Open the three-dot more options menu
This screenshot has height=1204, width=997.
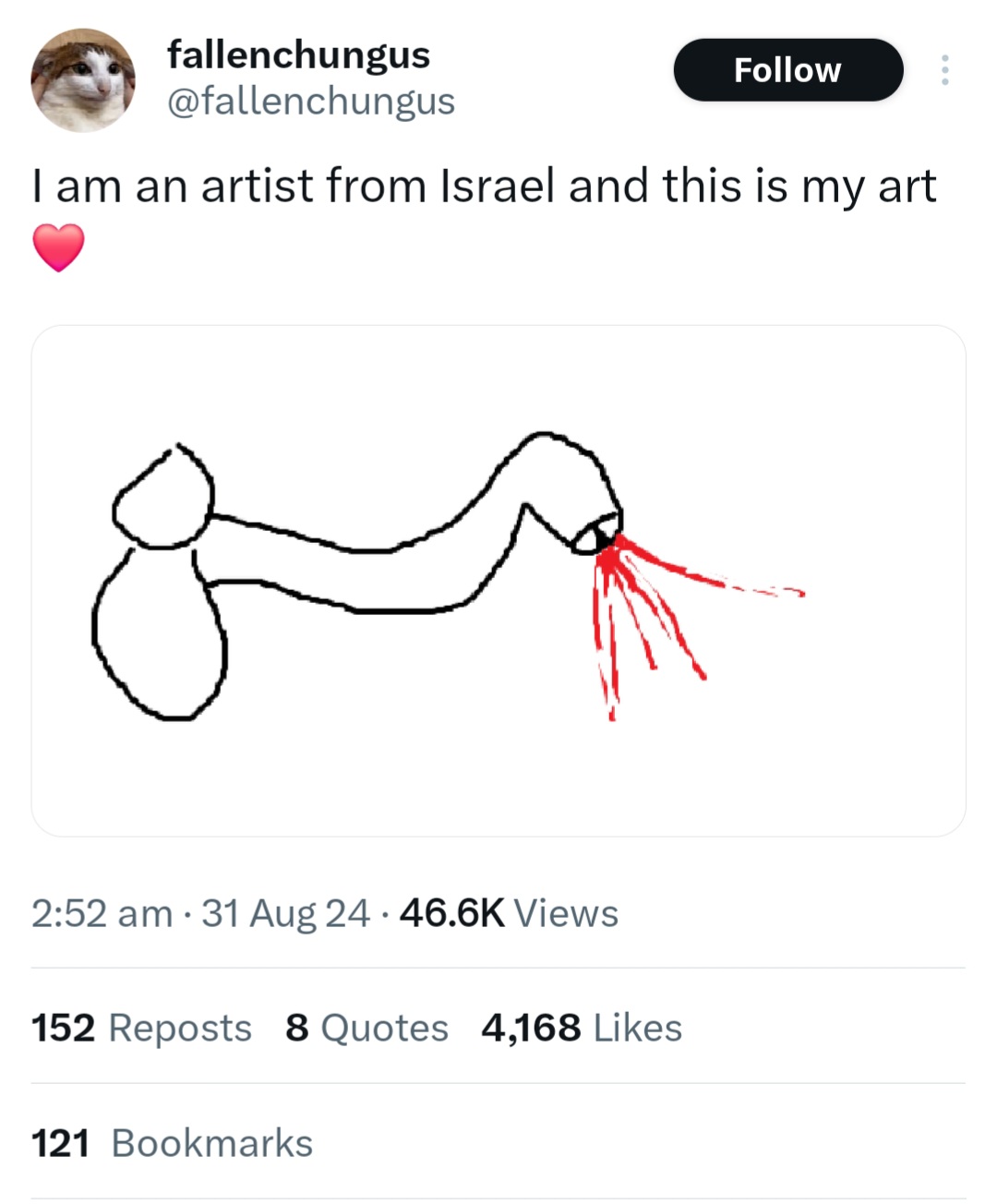[x=943, y=70]
